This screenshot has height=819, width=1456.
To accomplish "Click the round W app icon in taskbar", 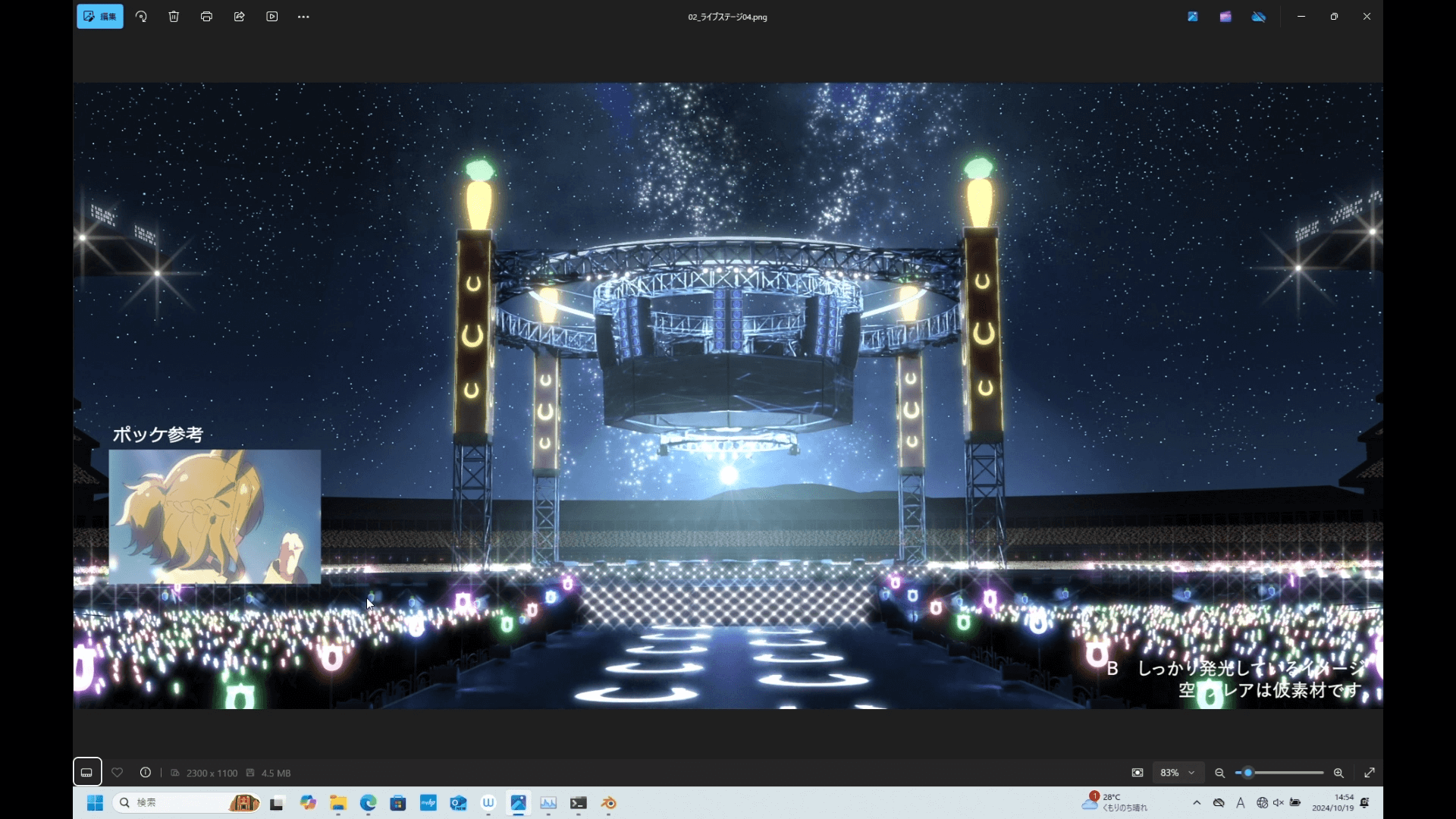I will pyautogui.click(x=488, y=803).
